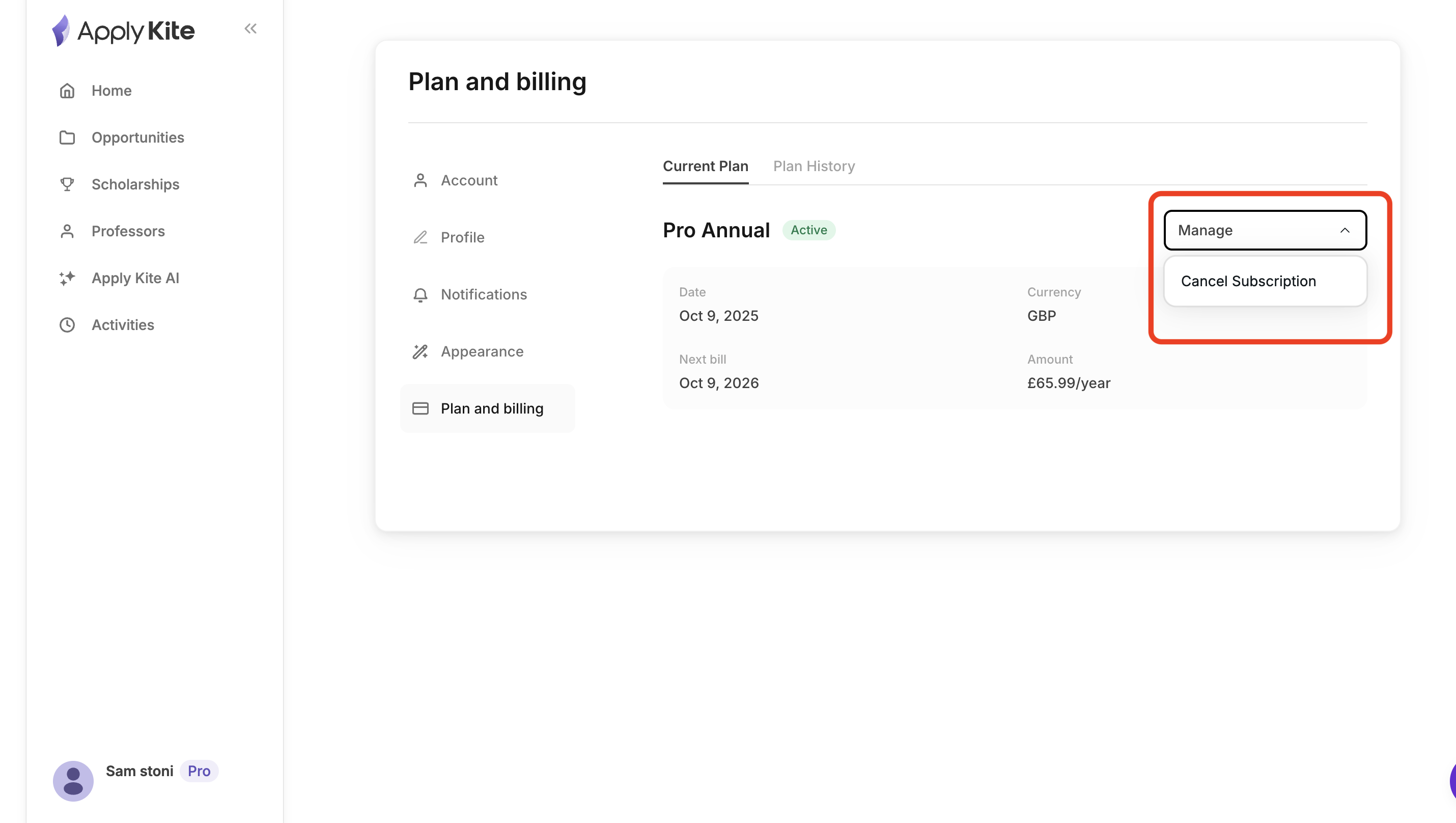Click the Profile pencil icon
The width and height of the screenshot is (1456, 823).
[x=421, y=237]
